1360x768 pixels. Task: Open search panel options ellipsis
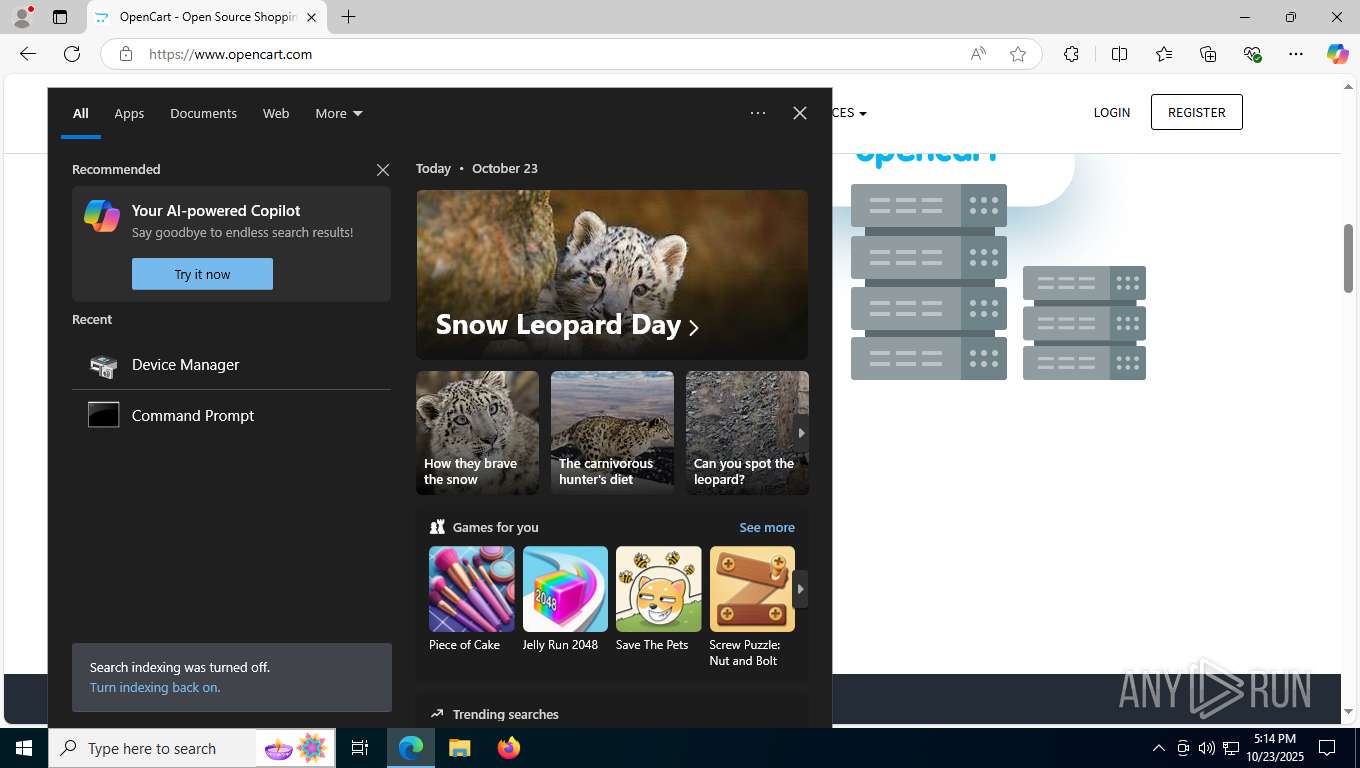pyautogui.click(x=758, y=113)
